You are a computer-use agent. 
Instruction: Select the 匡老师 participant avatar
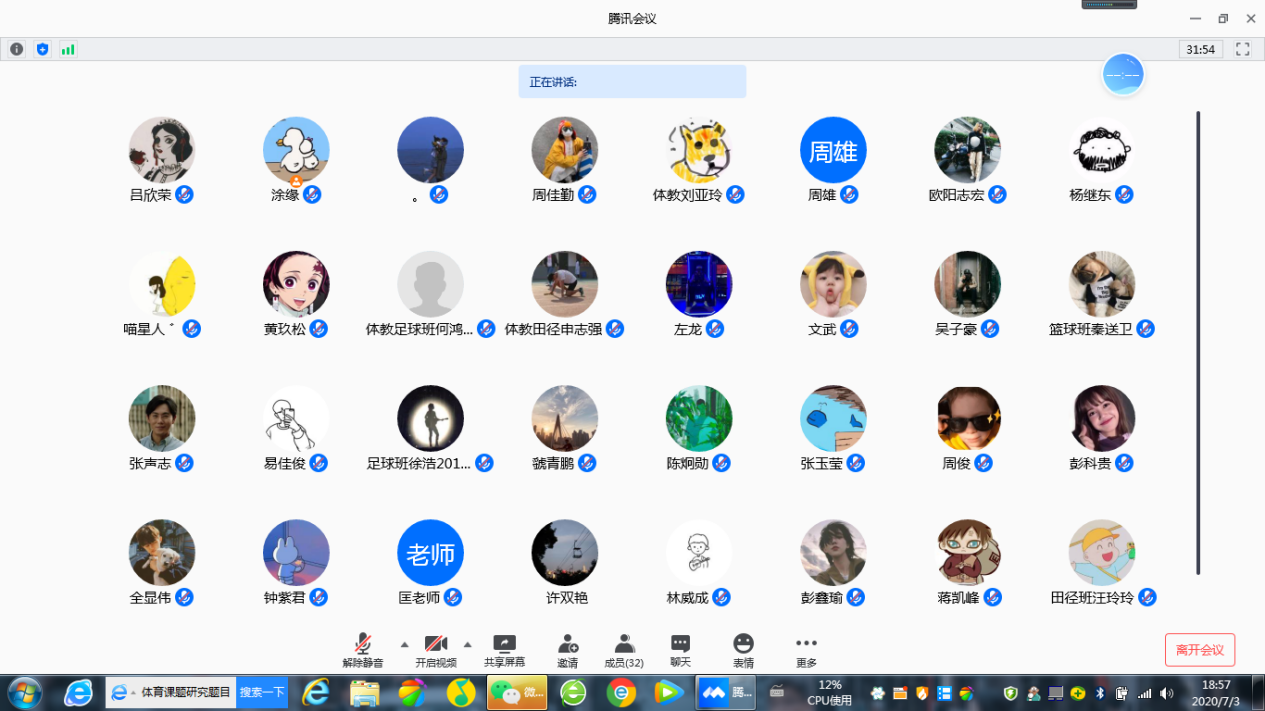[430, 552]
